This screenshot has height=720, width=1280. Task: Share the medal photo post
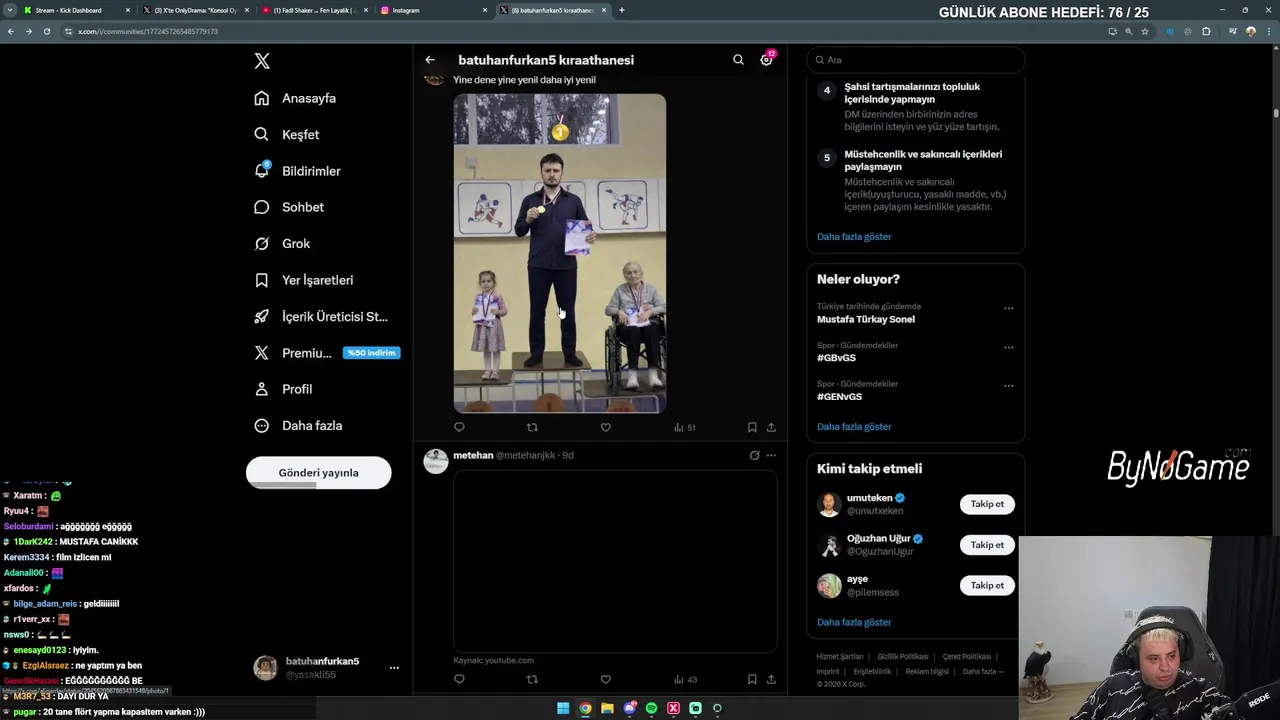[771, 427]
